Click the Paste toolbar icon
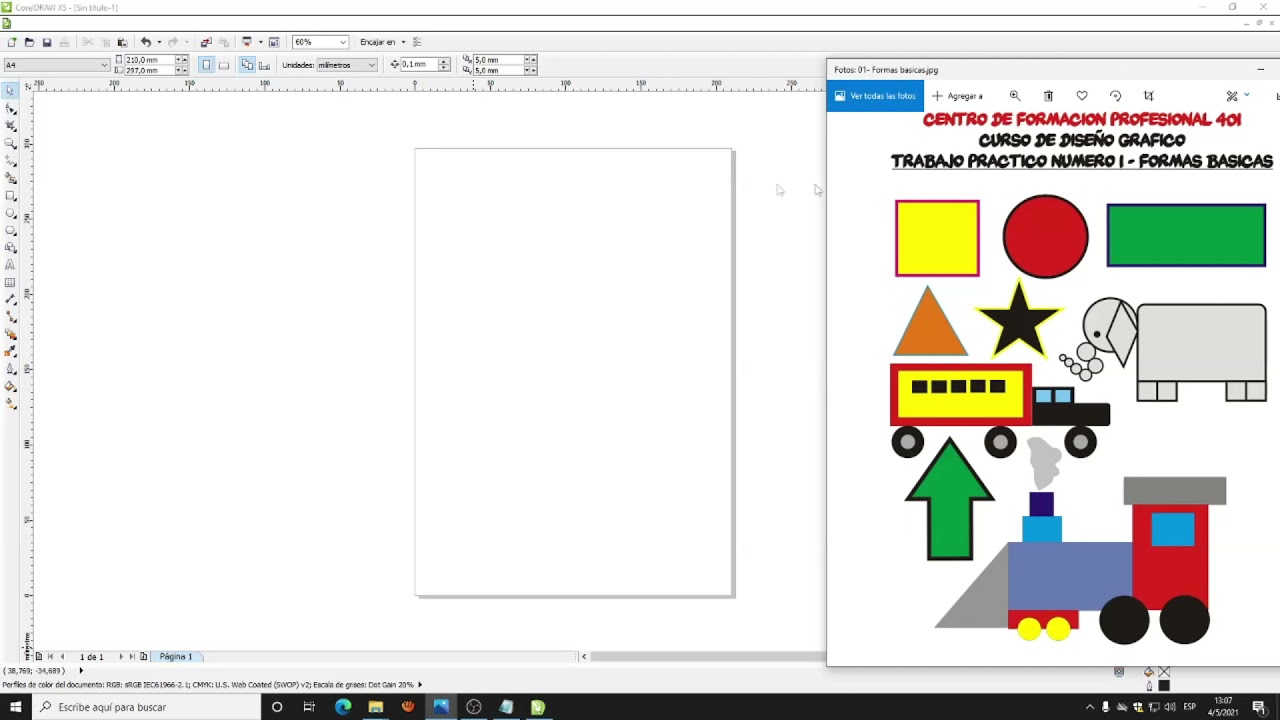 click(123, 42)
